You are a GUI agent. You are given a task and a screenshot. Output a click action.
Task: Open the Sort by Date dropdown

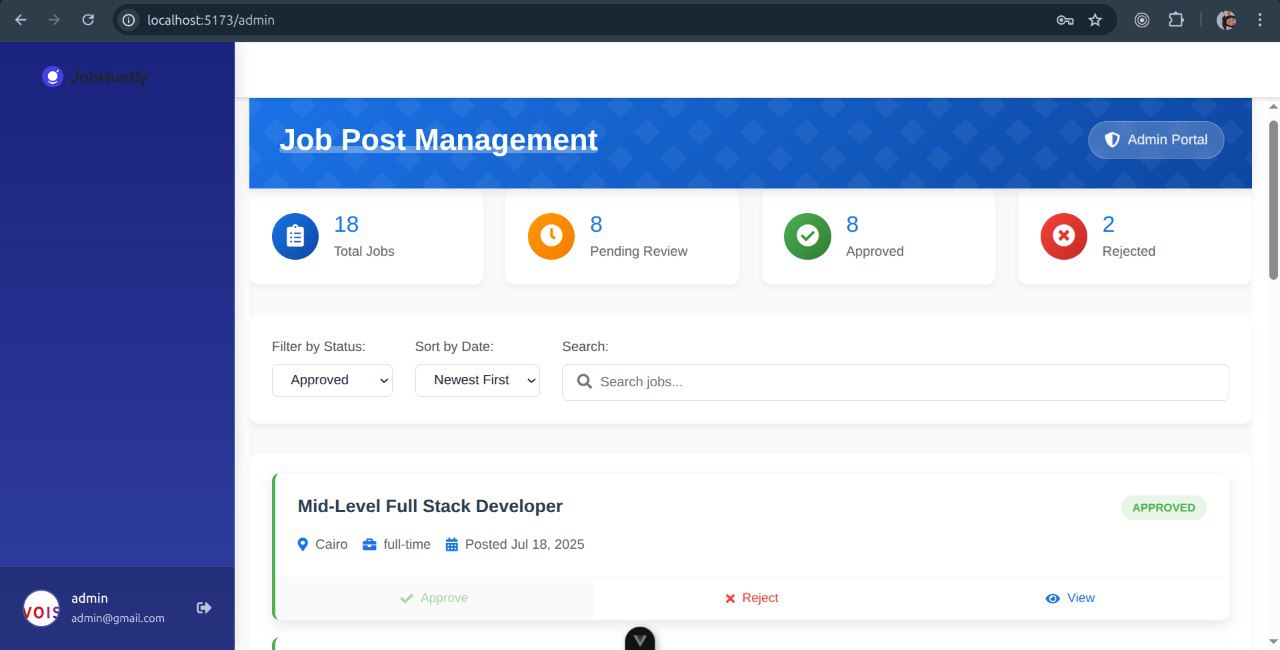(477, 380)
